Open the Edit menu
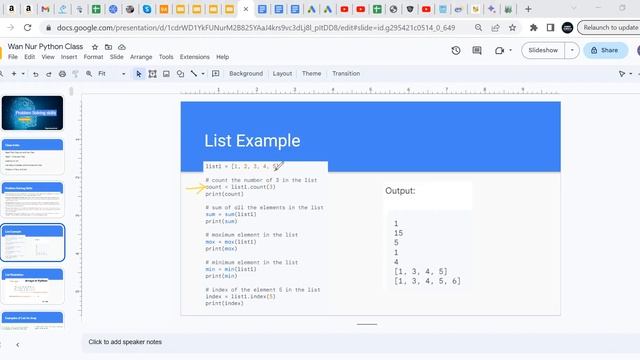 (x=29, y=57)
